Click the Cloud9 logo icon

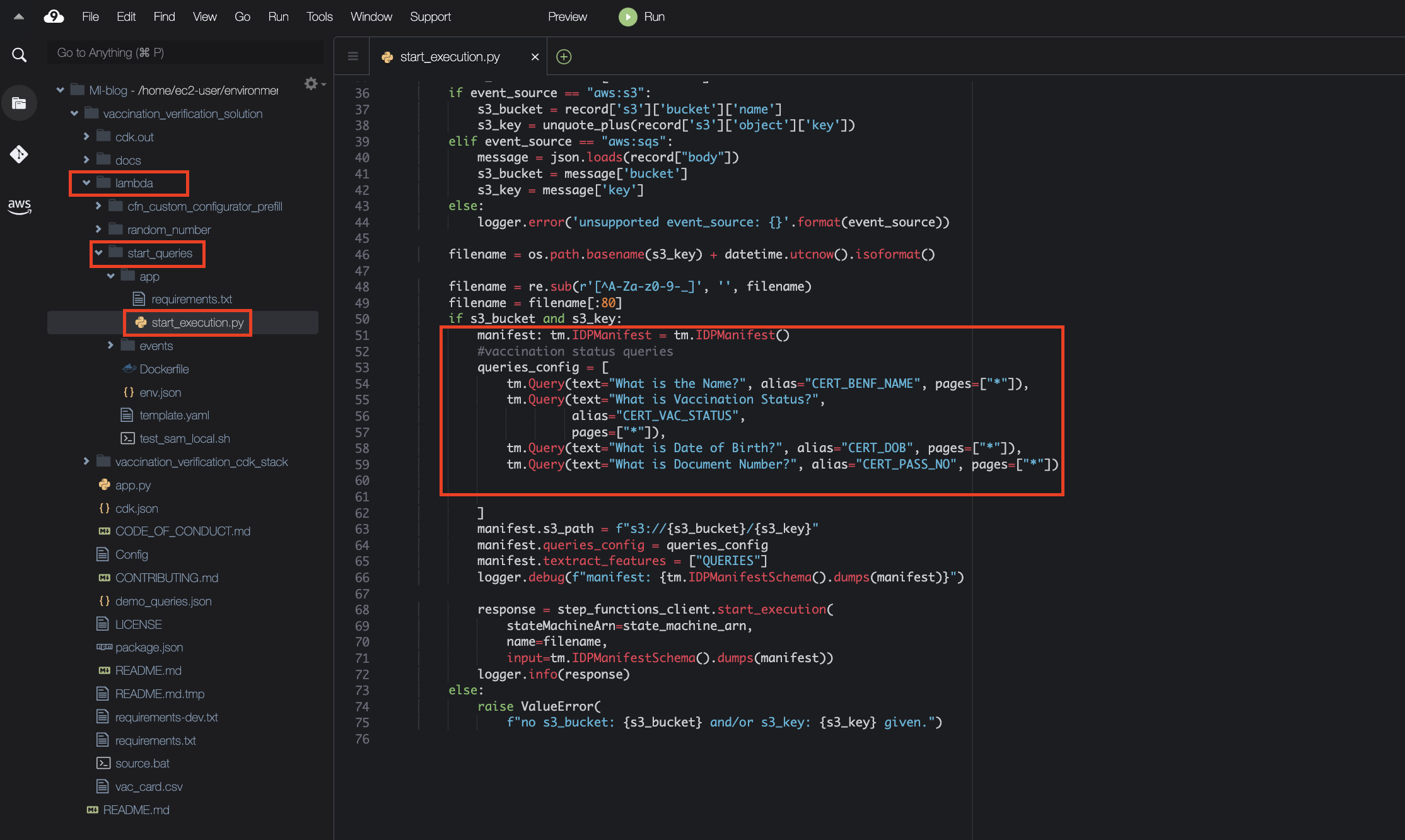click(54, 16)
